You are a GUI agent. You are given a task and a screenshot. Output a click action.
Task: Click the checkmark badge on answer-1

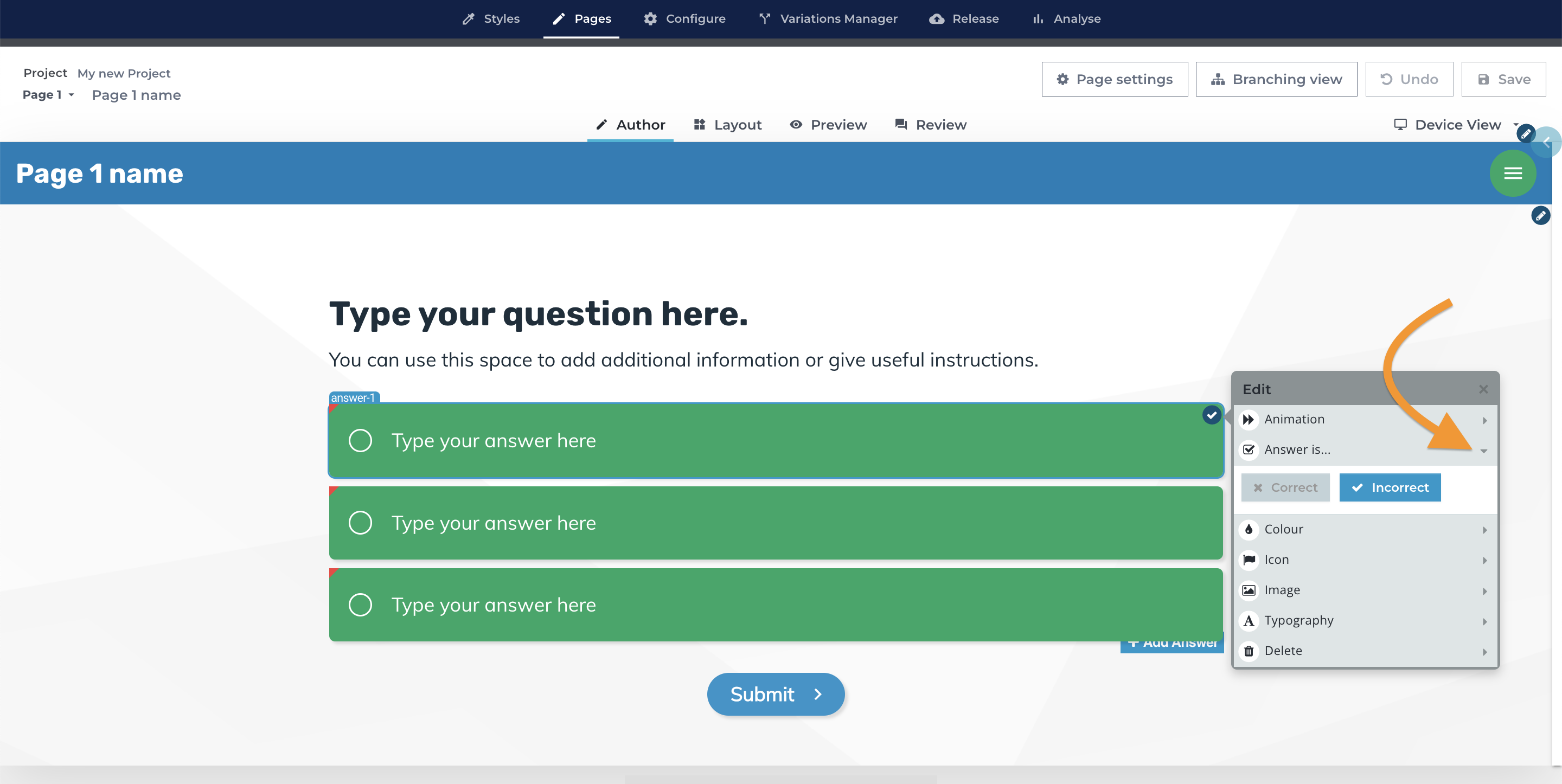point(1211,415)
